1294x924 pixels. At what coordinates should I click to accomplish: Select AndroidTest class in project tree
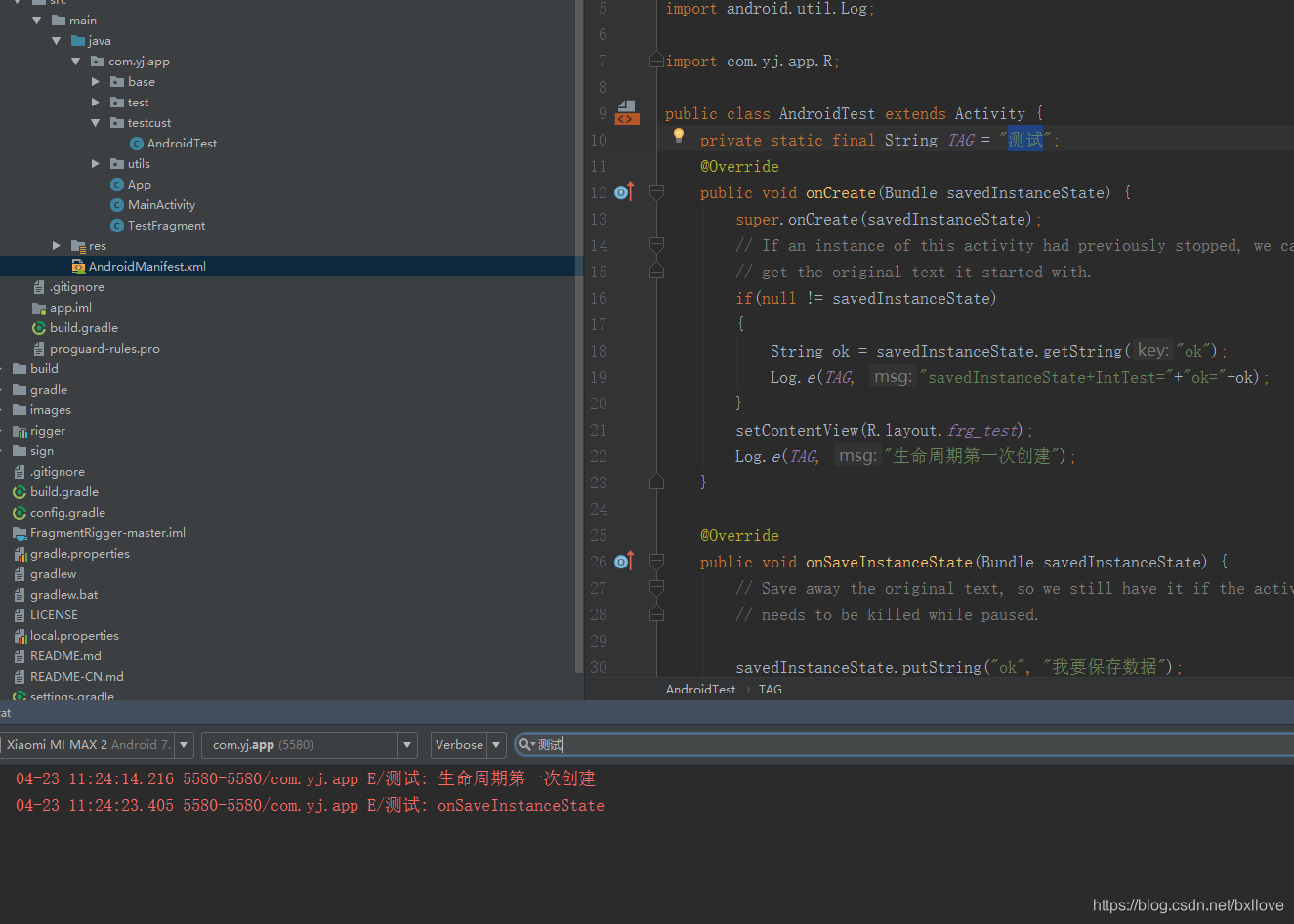point(182,143)
